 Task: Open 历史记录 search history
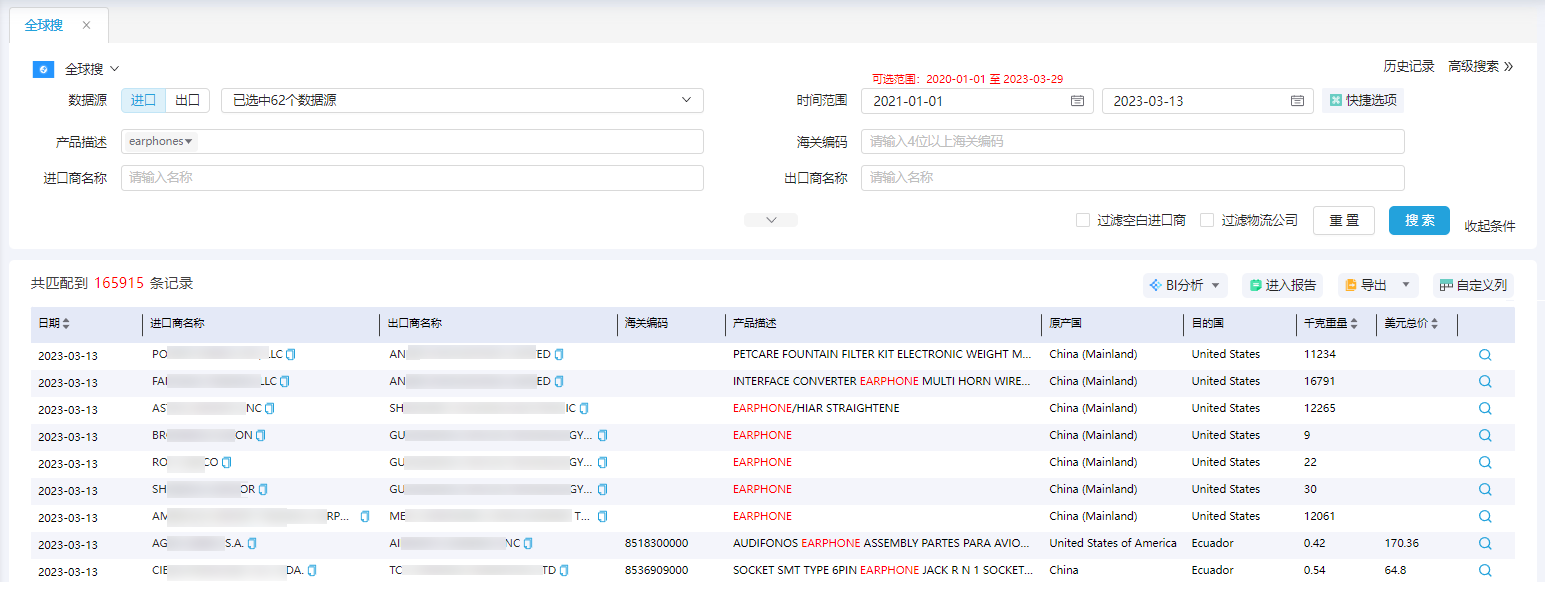click(1409, 66)
